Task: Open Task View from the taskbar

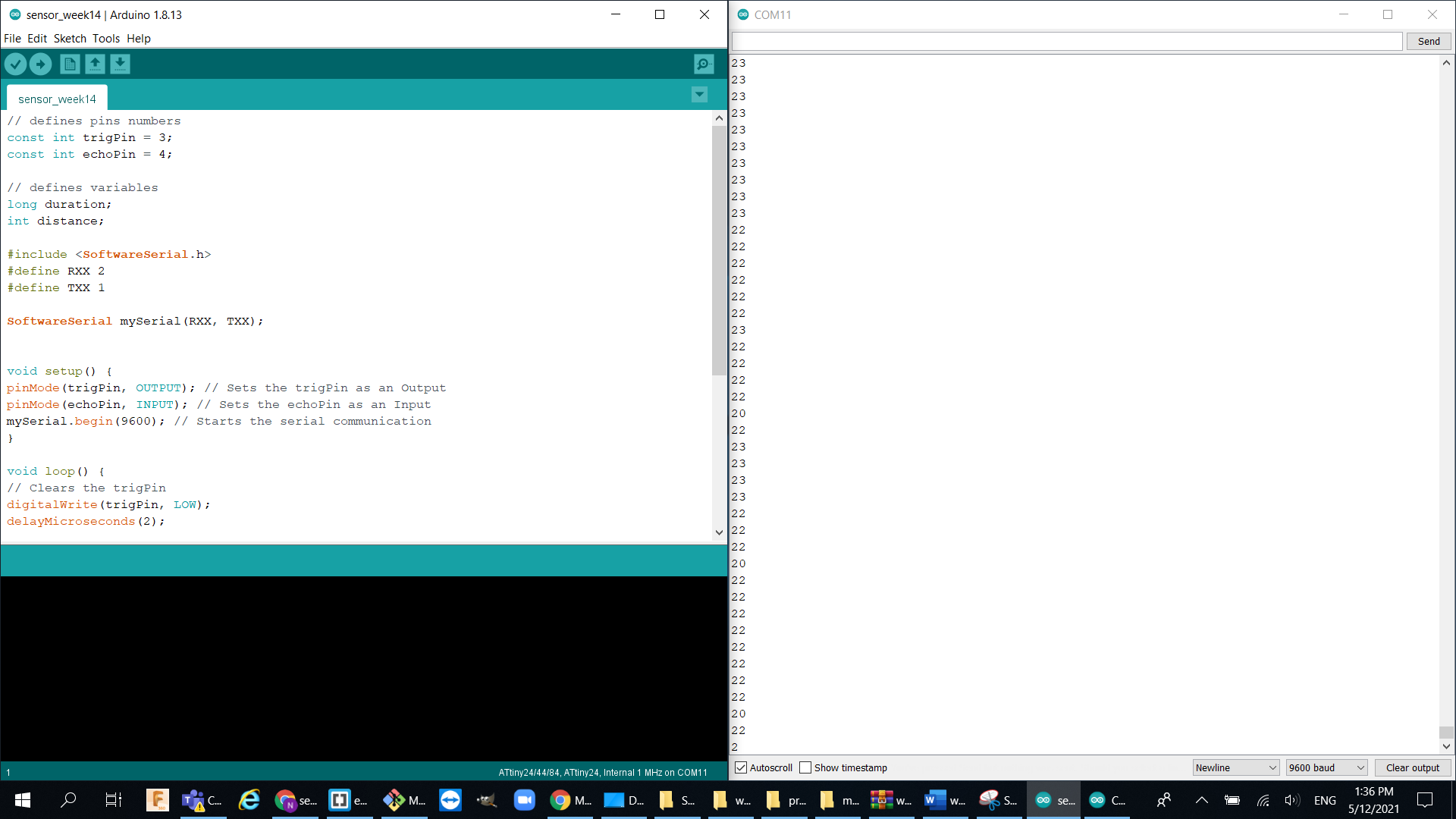Action: 113,800
